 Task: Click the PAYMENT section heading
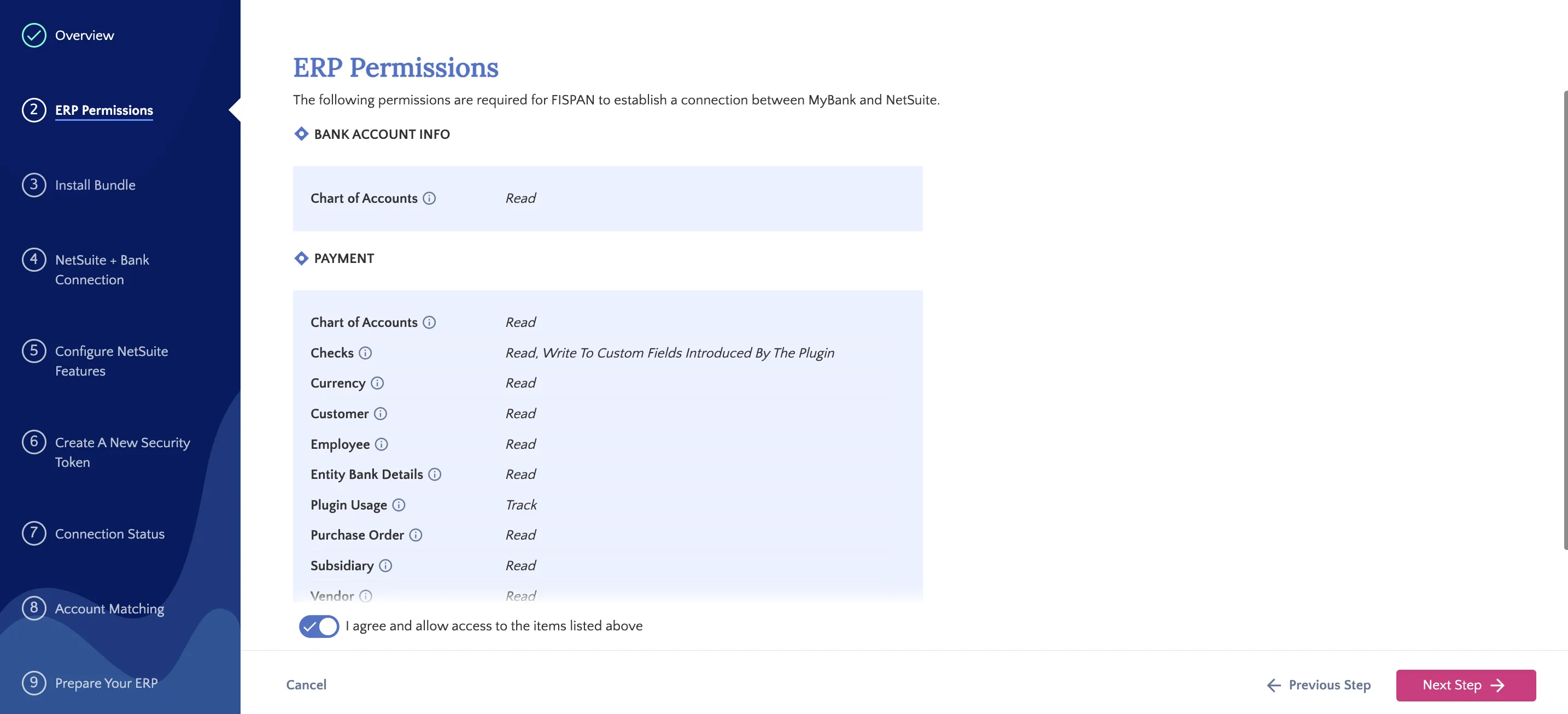pos(344,258)
